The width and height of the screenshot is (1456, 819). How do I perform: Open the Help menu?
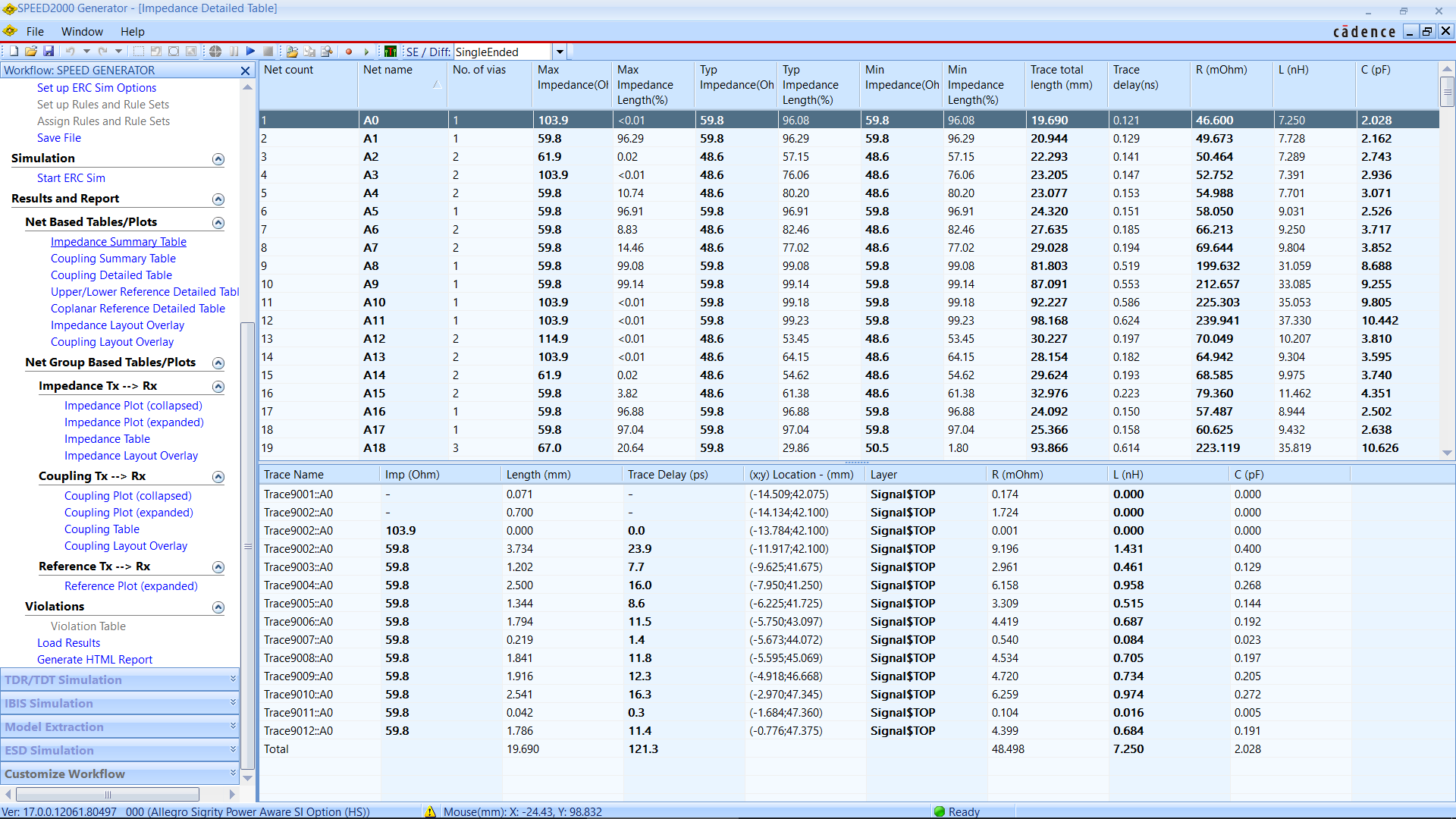pos(132,31)
